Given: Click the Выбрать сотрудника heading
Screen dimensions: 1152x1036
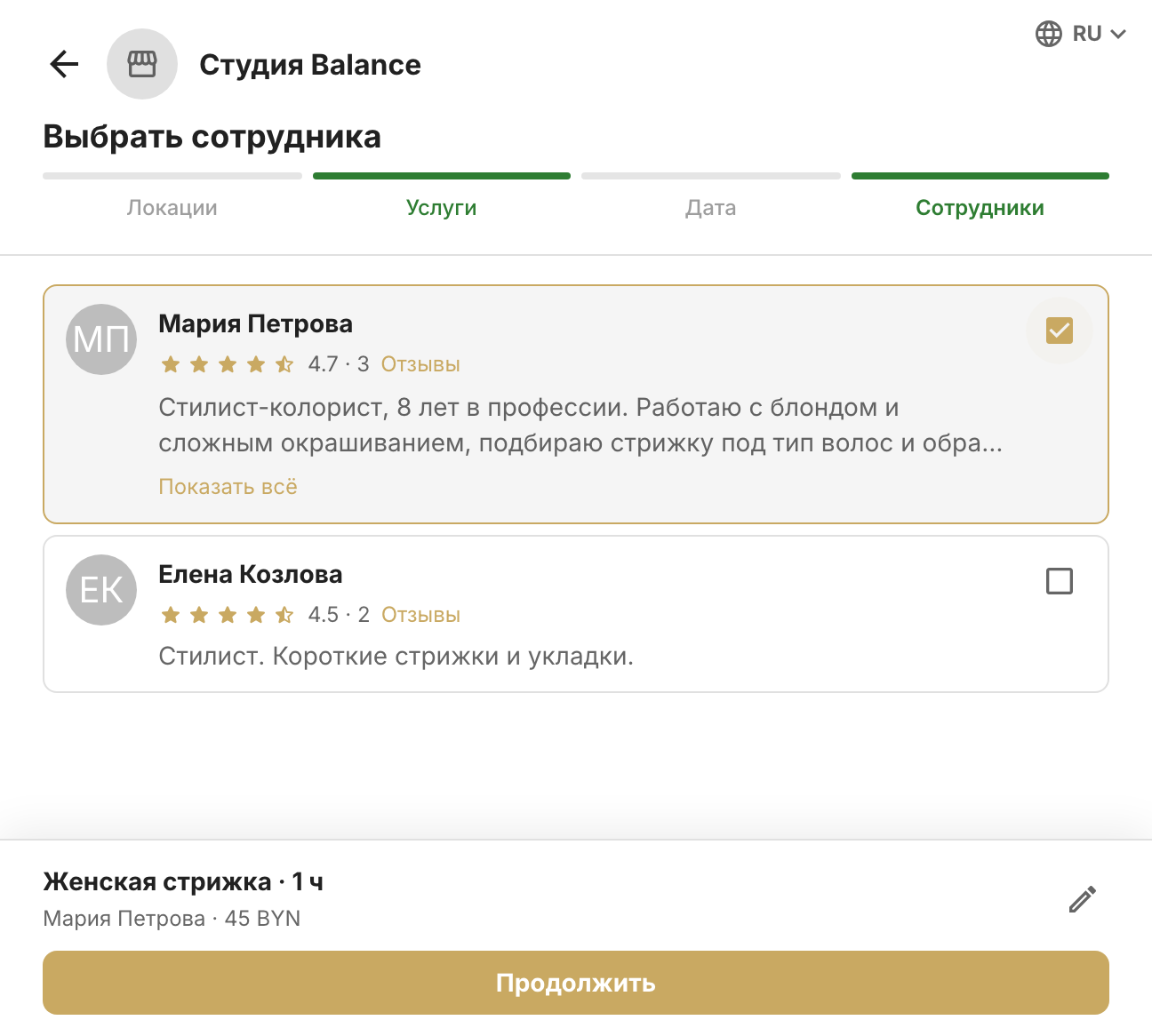Looking at the screenshot, I should click(x=212, y=137).
